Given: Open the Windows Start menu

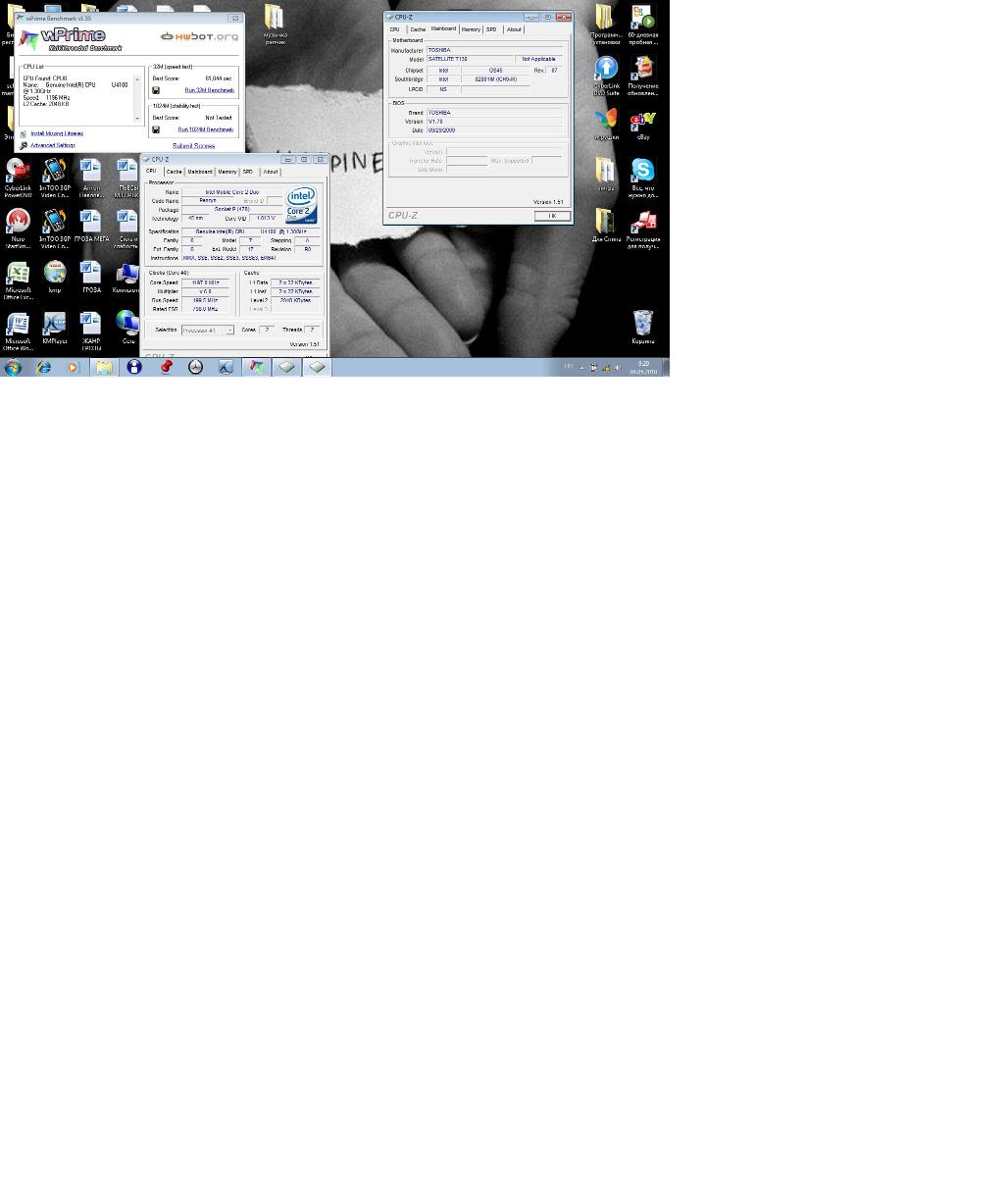Looking at the screenshot, I should [13, 367].
